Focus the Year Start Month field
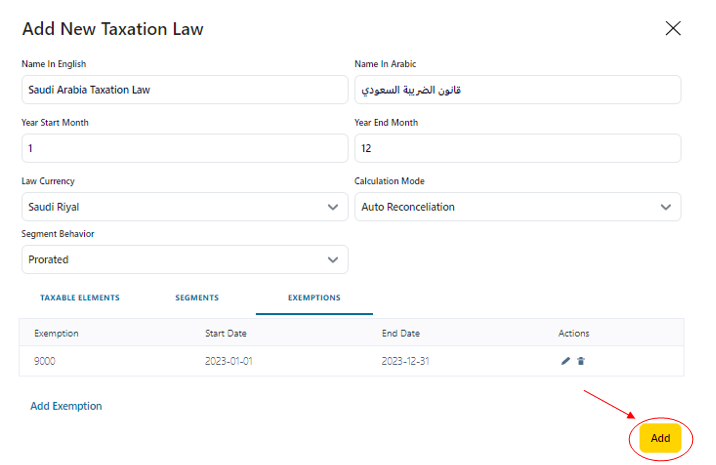The image size is (716, 465). point(184,148)
